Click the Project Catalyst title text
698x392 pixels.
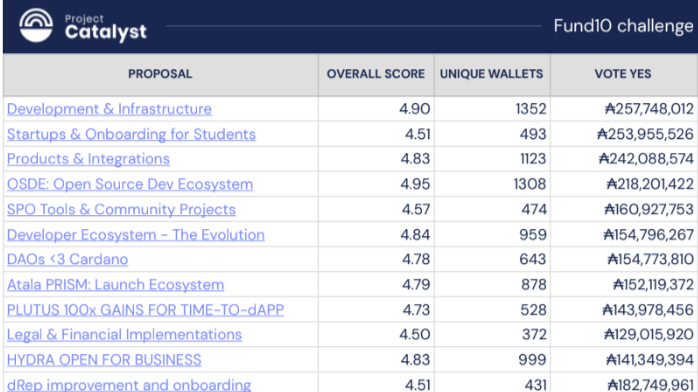[x=106, y=27]
